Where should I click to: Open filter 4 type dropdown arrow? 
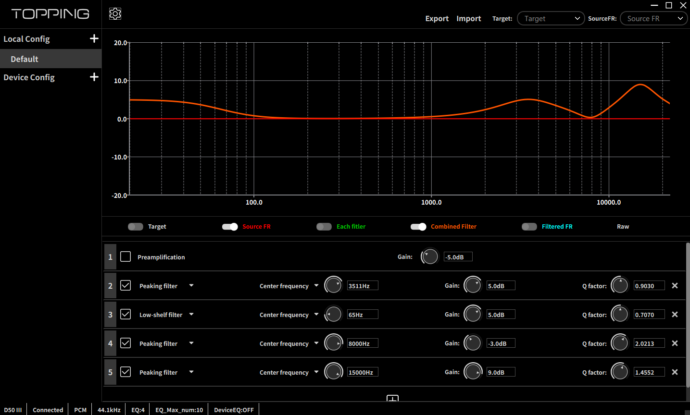191,343
